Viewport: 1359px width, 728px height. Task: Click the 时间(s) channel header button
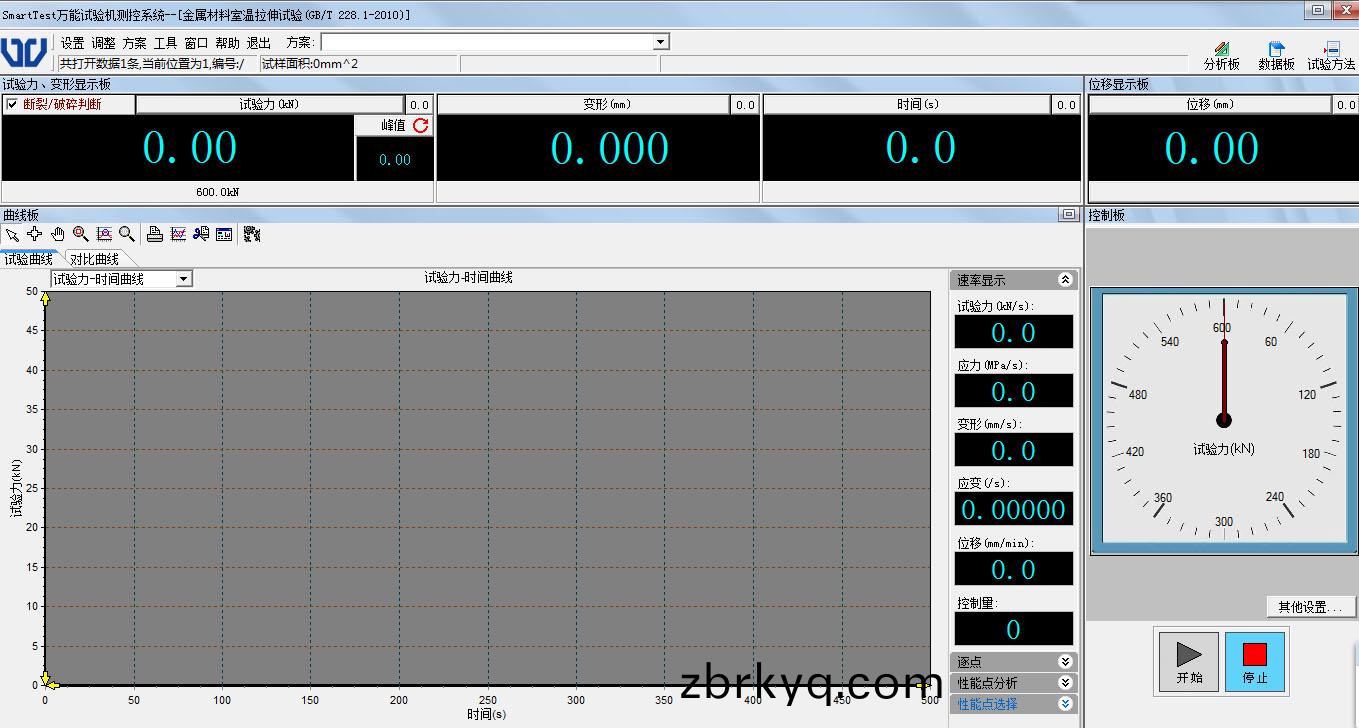coord(907,104)
